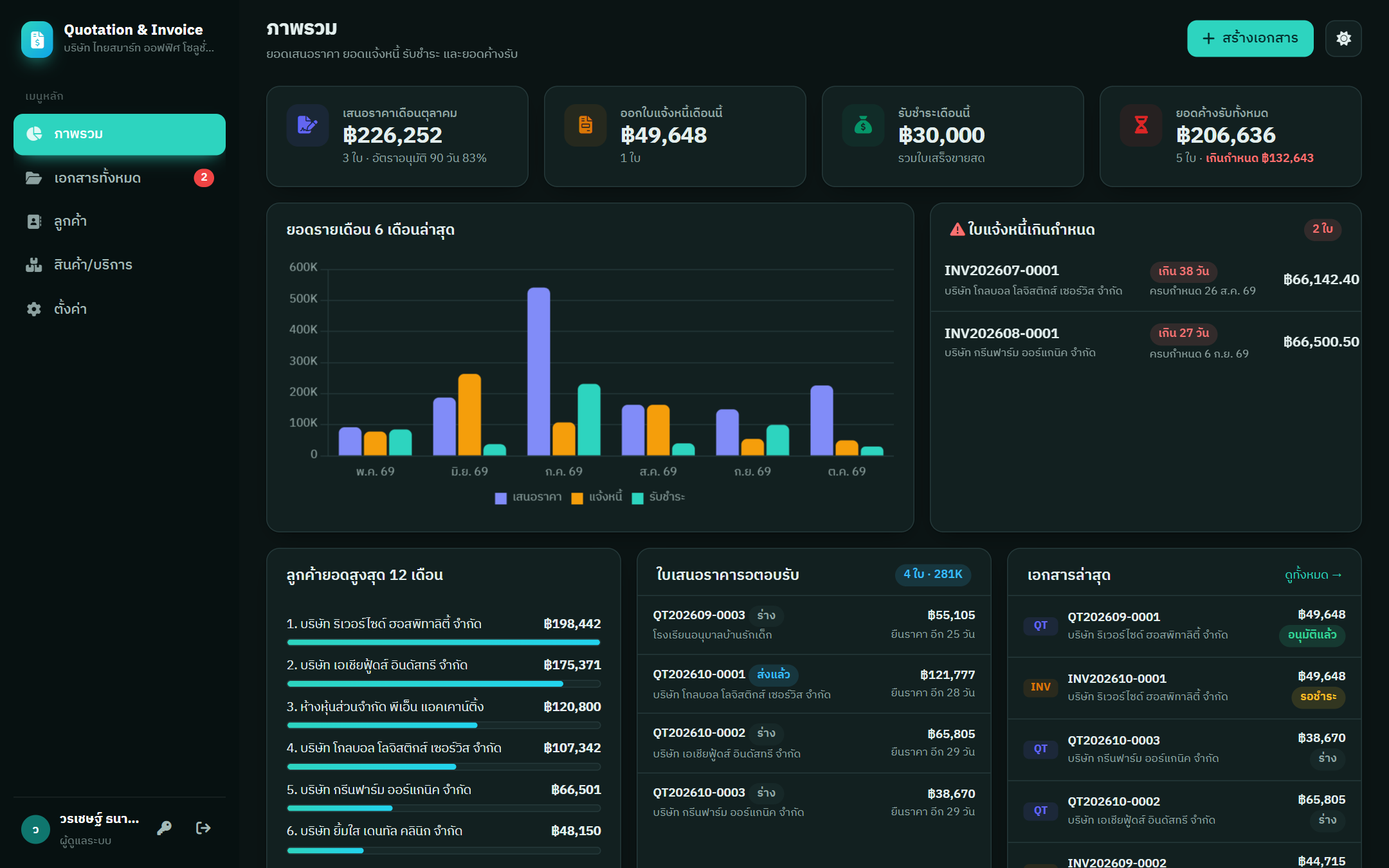Click the QT badge for QT202609-0001
The image size is (1389, 868).
[1040, 625]
